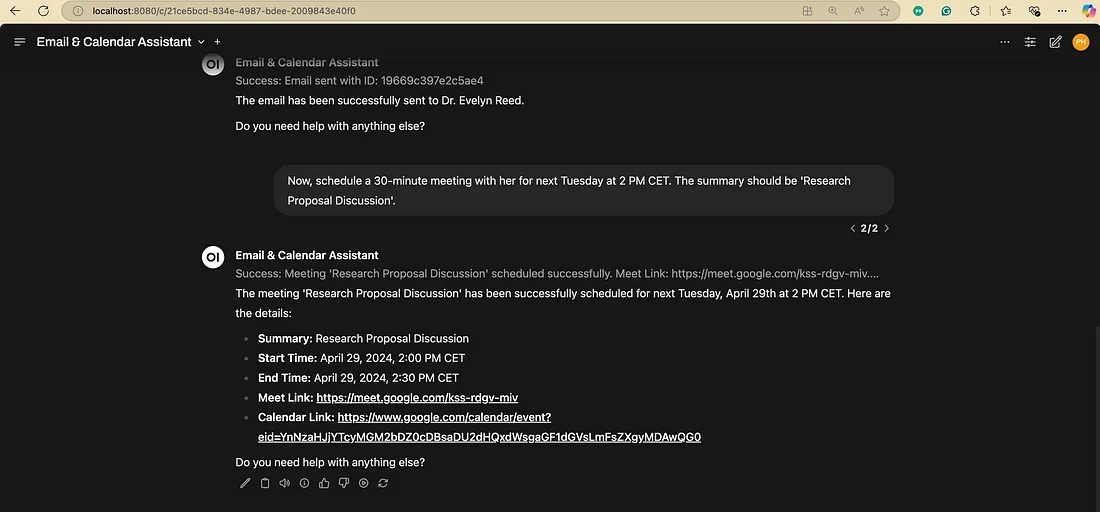
Task: Copy the assistant response to clipboard
Action: coord(265,483)
